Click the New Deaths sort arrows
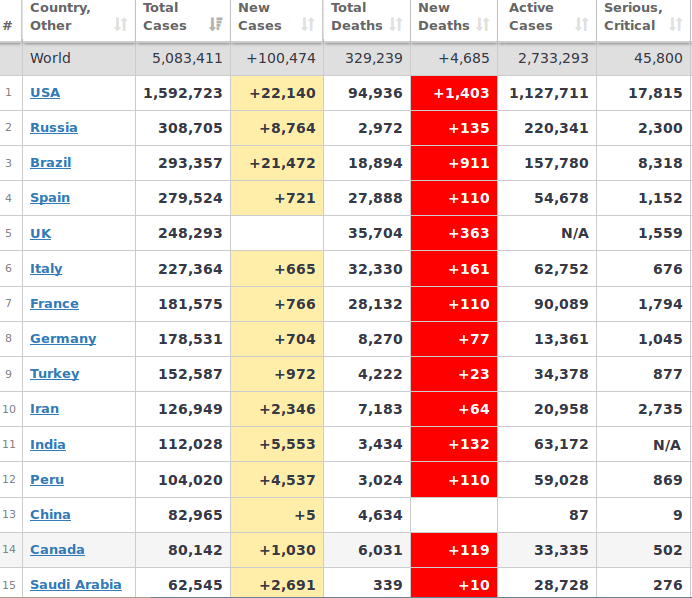Image resolution: width=692 pixels, height=598 pixels. tap(484, 25)
